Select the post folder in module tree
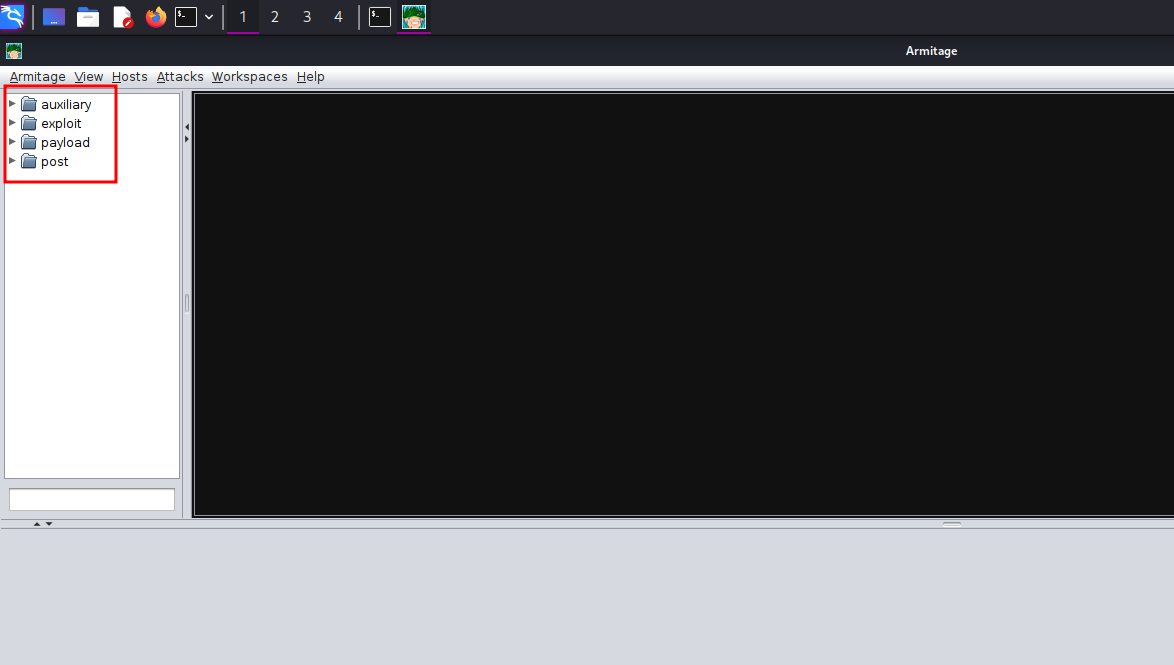Image resolution: width=1174 pixels, height=665 pixels. click(x=54, y=161)
